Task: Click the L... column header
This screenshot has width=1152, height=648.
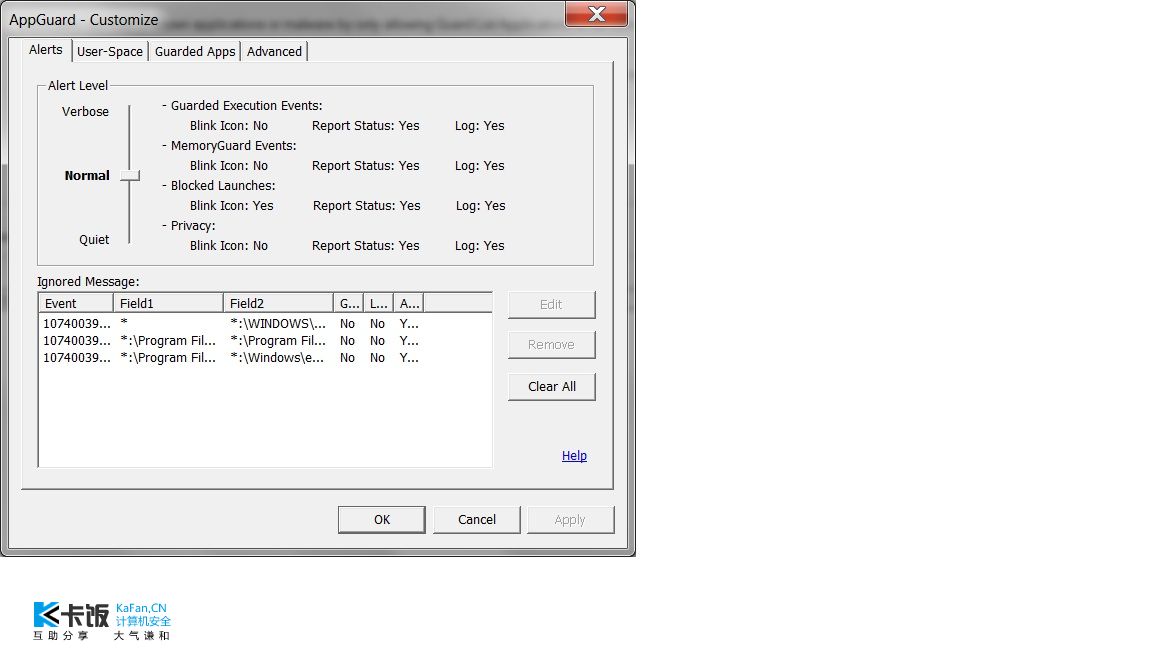Action: click(x=378, y=303)
